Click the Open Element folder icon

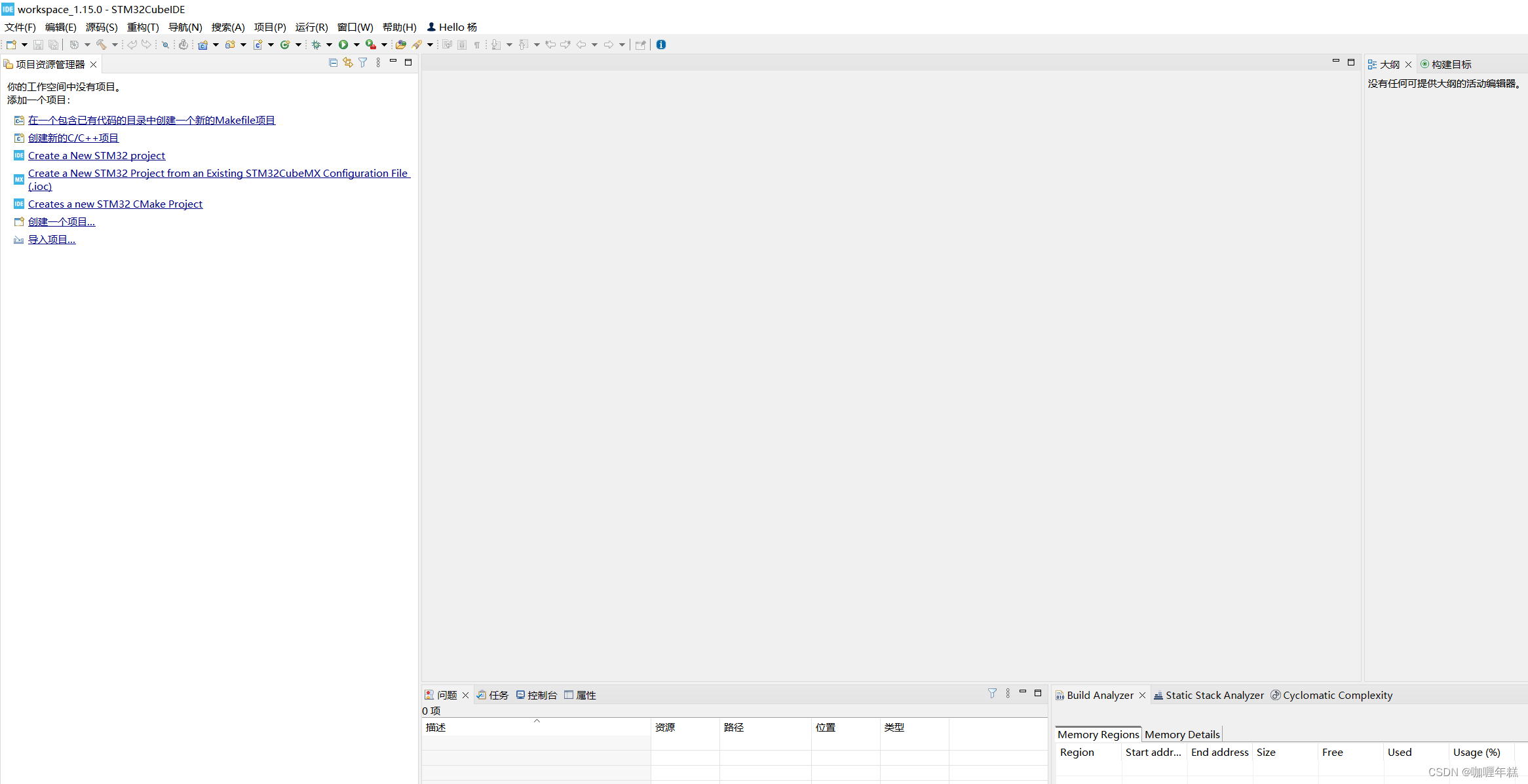[x=401, y=45]
